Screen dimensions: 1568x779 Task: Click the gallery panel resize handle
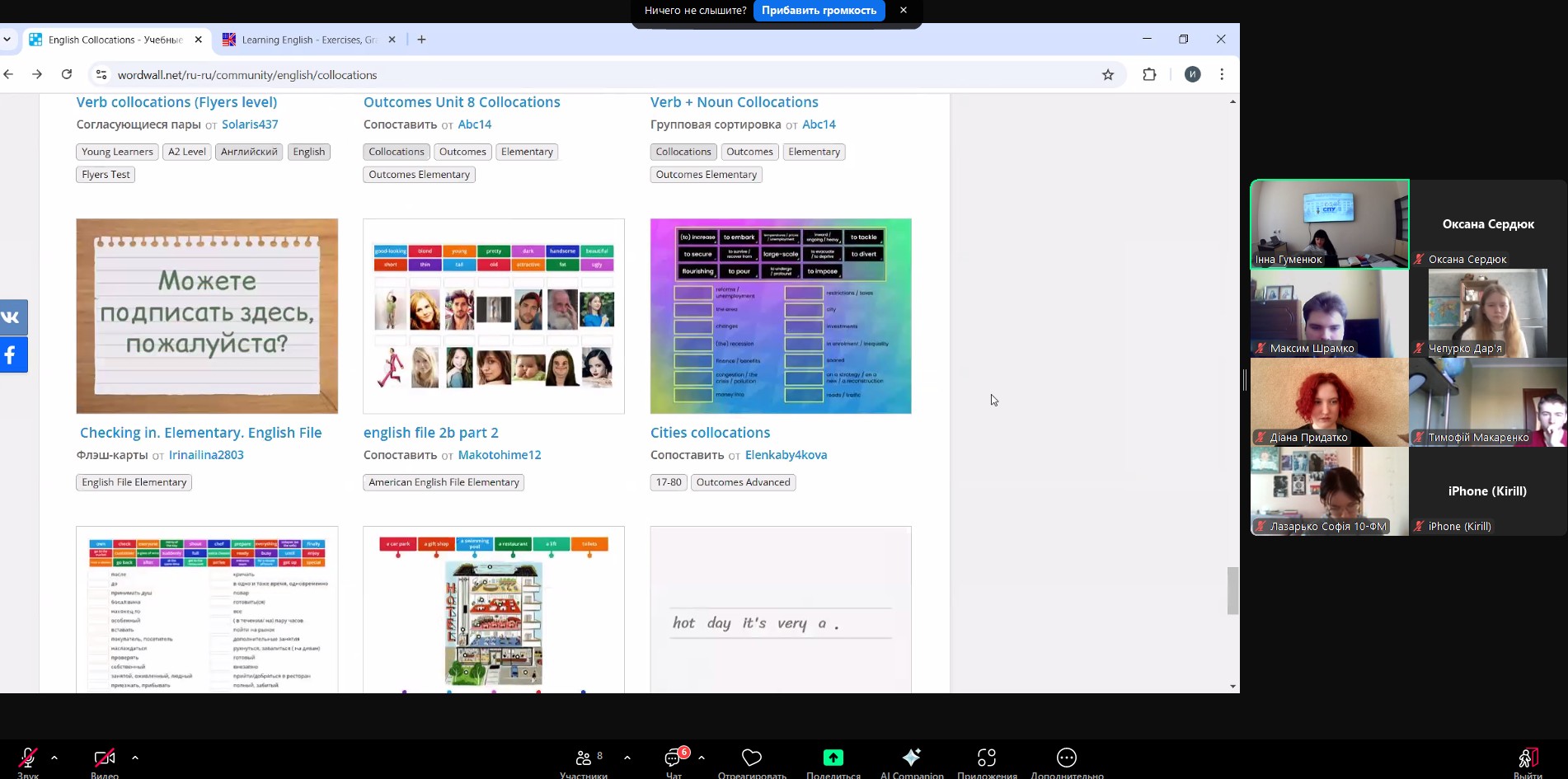click(1245, 380)
